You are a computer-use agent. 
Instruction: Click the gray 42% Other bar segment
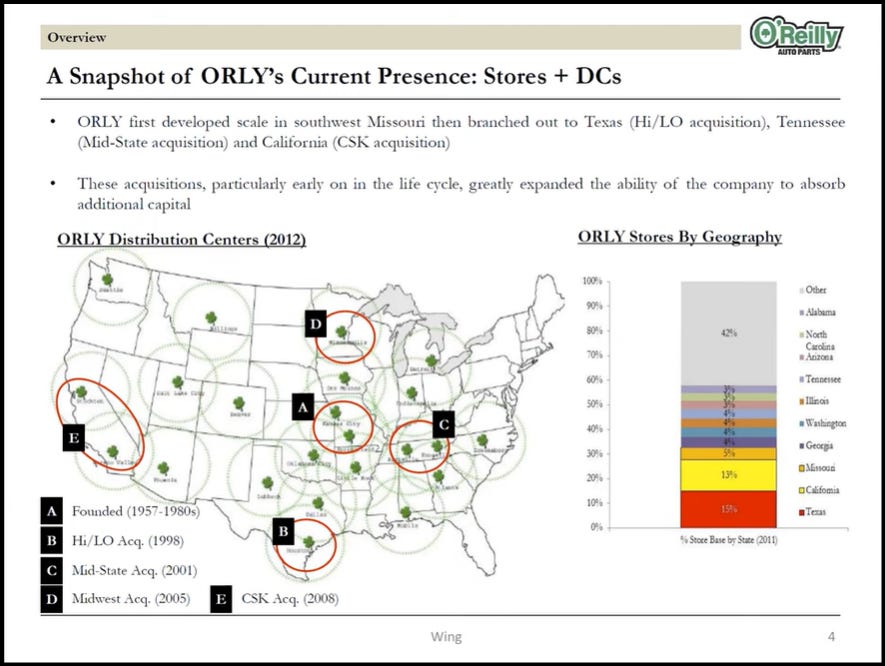(x=728, y=334)
